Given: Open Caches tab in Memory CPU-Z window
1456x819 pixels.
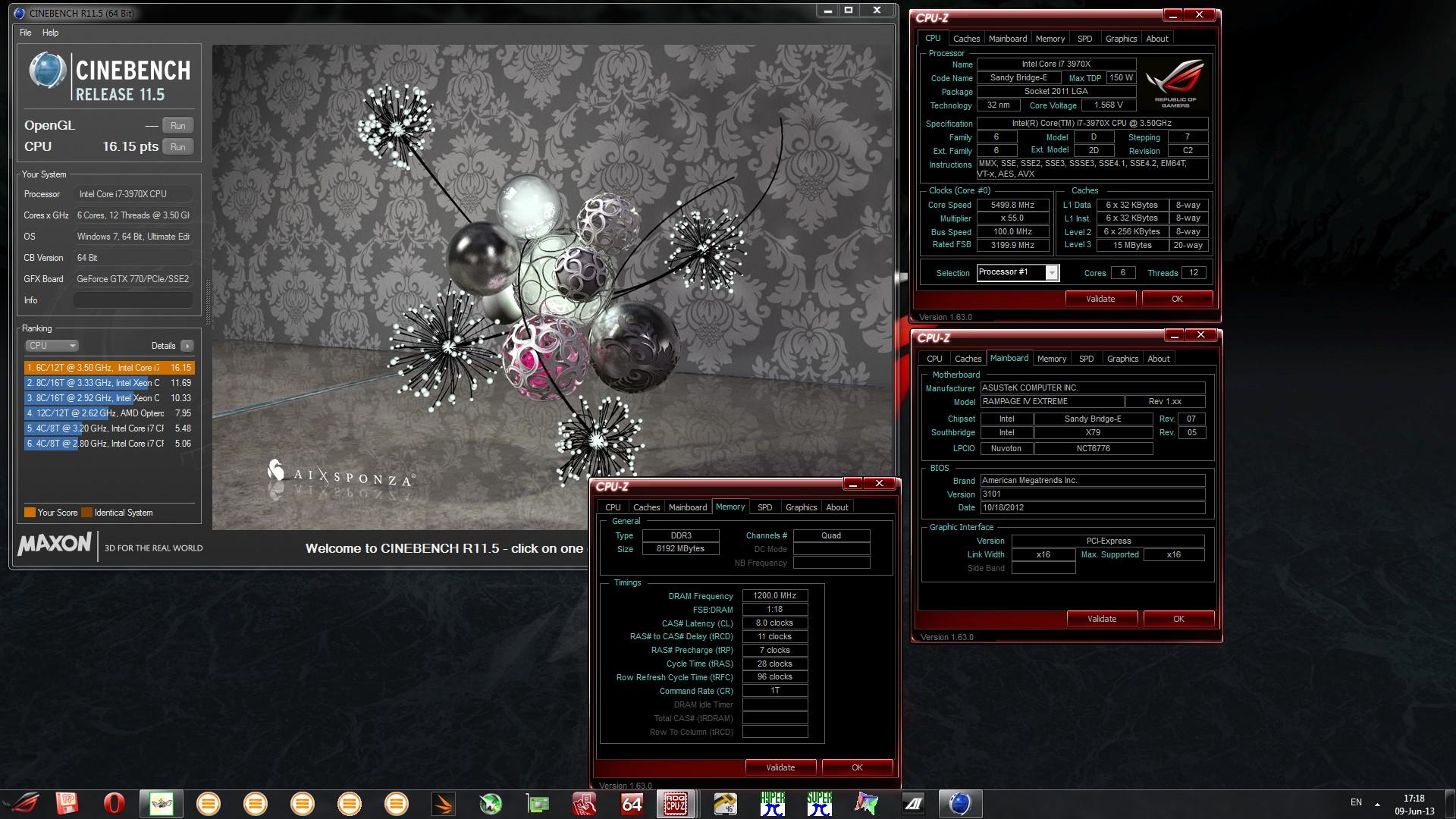Looking at the screenshot, I should (647, 507).
